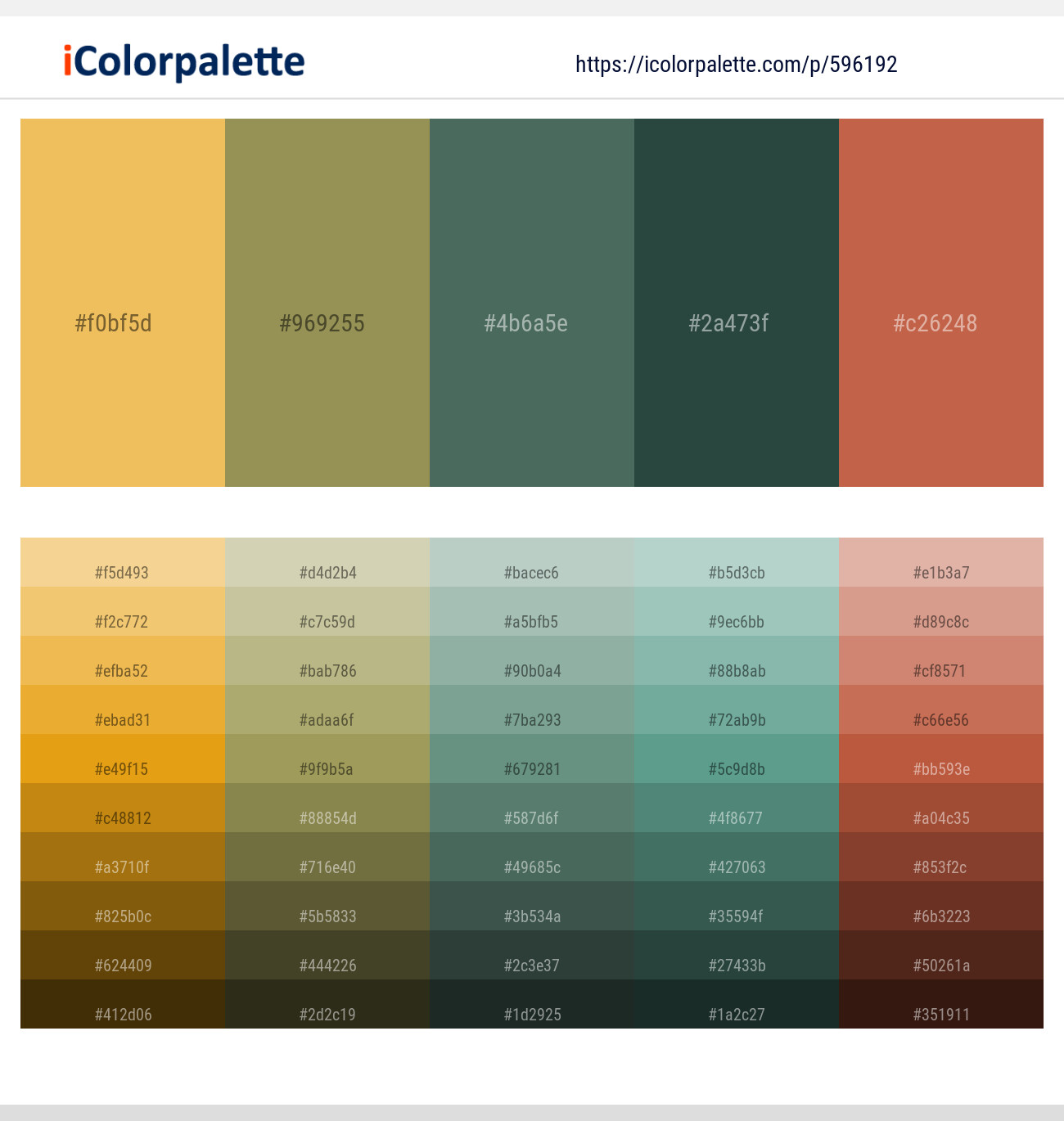Select the #e1b3a7 light pink shade
Viewport: 1064px width, 1121px height.
point(941,562)
